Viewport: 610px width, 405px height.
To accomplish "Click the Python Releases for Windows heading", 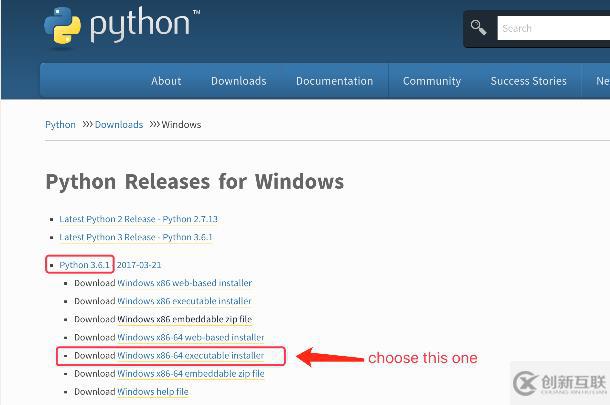I will 195,182.
